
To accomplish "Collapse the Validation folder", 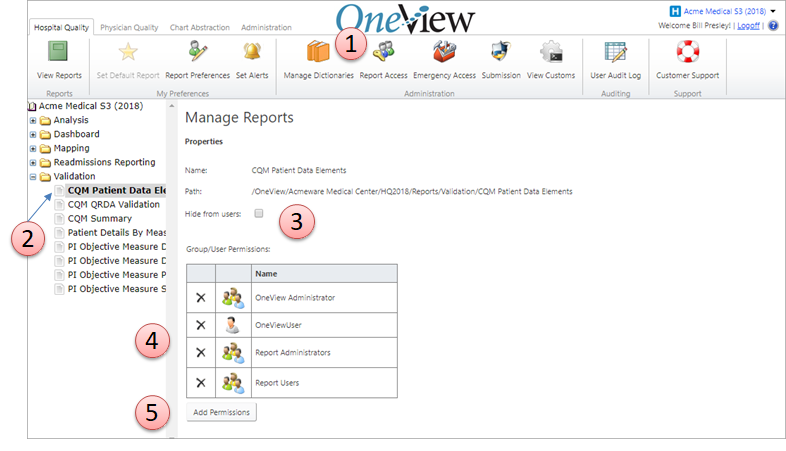I will click(x=34, y=176).
